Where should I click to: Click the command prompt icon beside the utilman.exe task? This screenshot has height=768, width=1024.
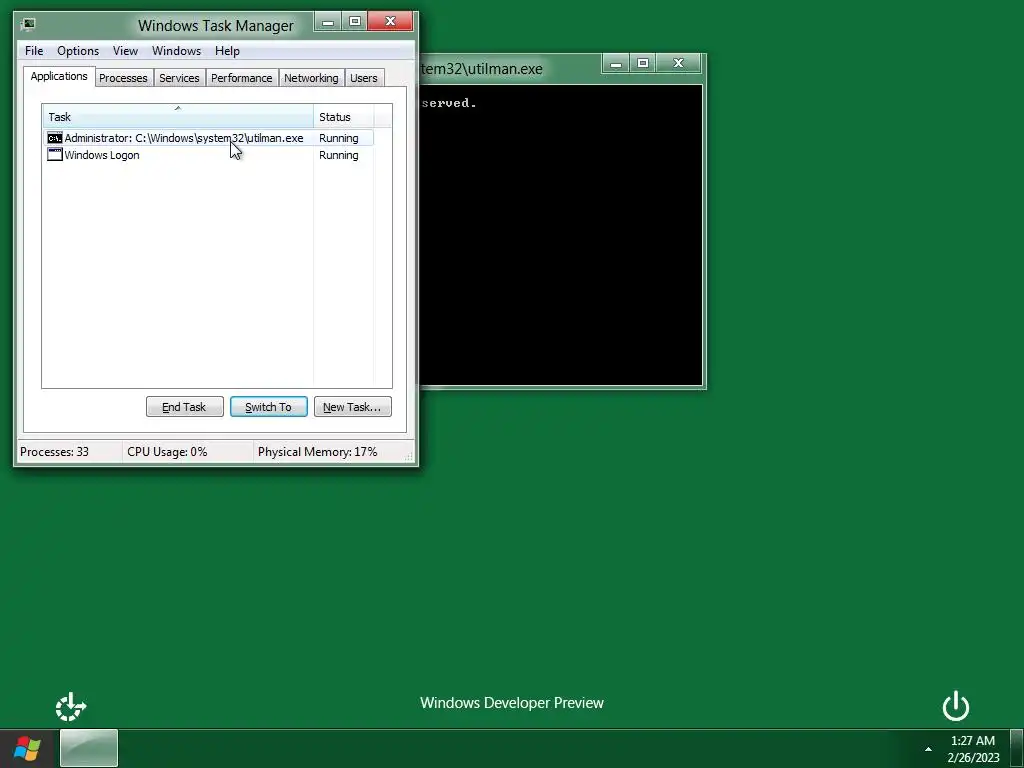[55, 138]
